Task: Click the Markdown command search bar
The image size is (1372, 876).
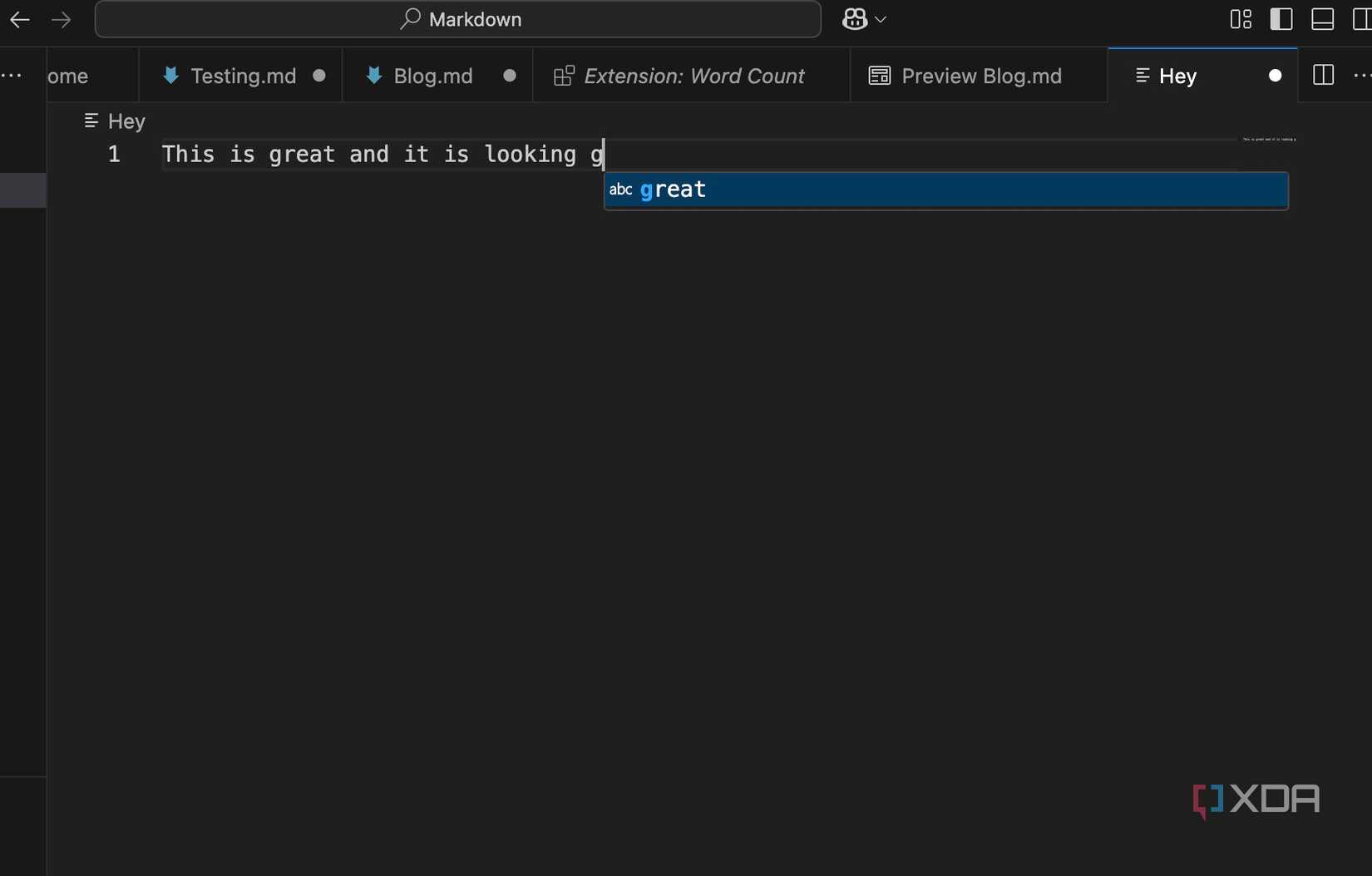Action: [x=457, y=19]
